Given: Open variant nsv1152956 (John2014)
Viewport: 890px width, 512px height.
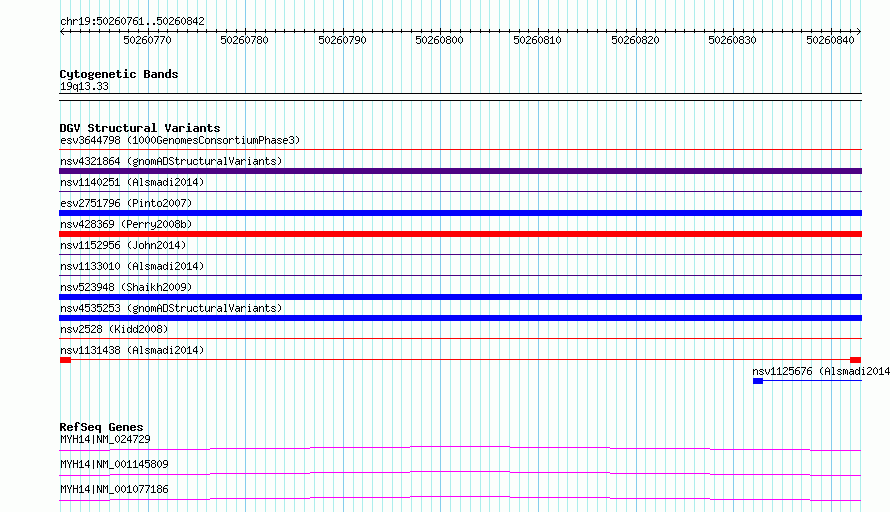Looking at the screenshot, I should click(x=123, y=245).
